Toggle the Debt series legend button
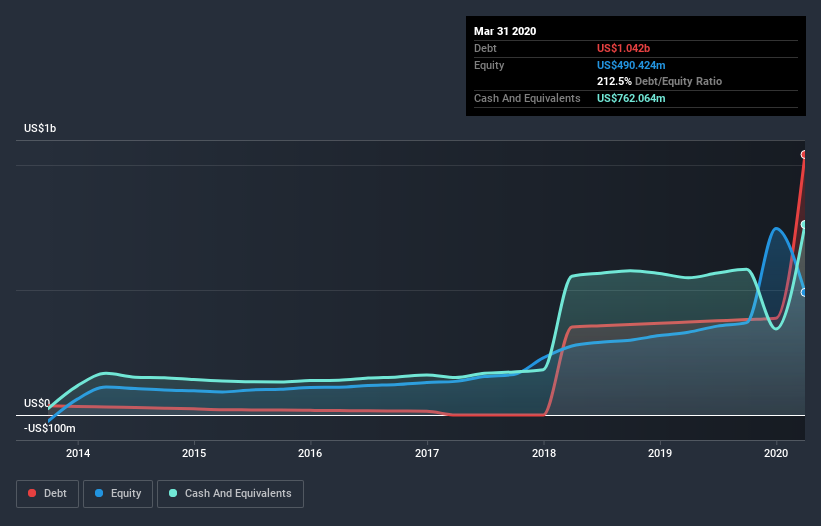The width and height of the screenshot is (821, 526). tap(47, 494)
